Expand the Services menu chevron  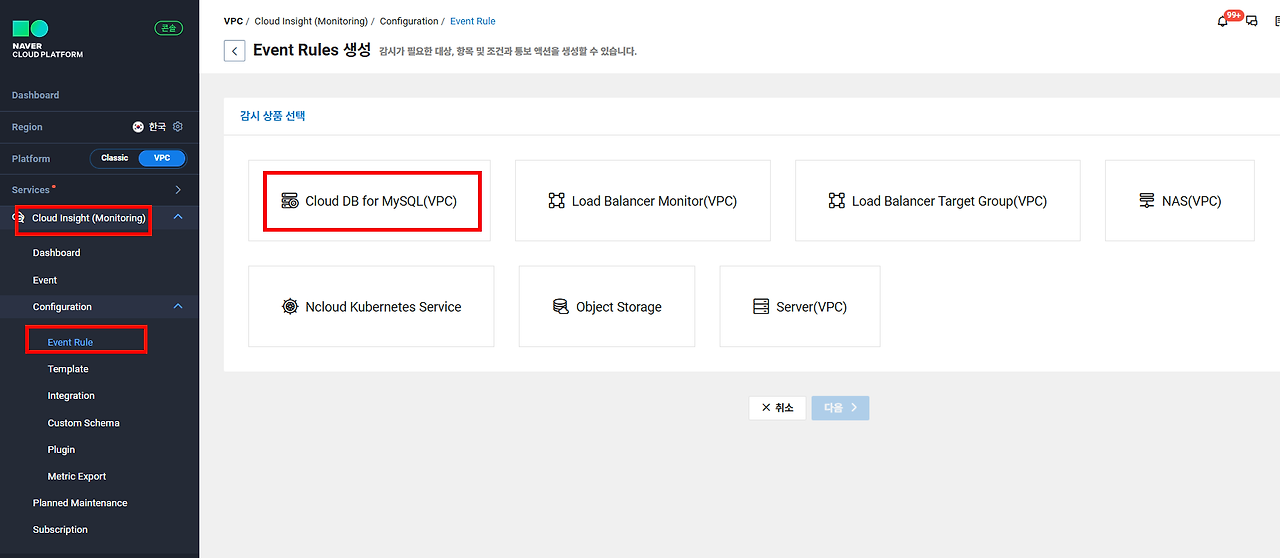tap(178, 190)
